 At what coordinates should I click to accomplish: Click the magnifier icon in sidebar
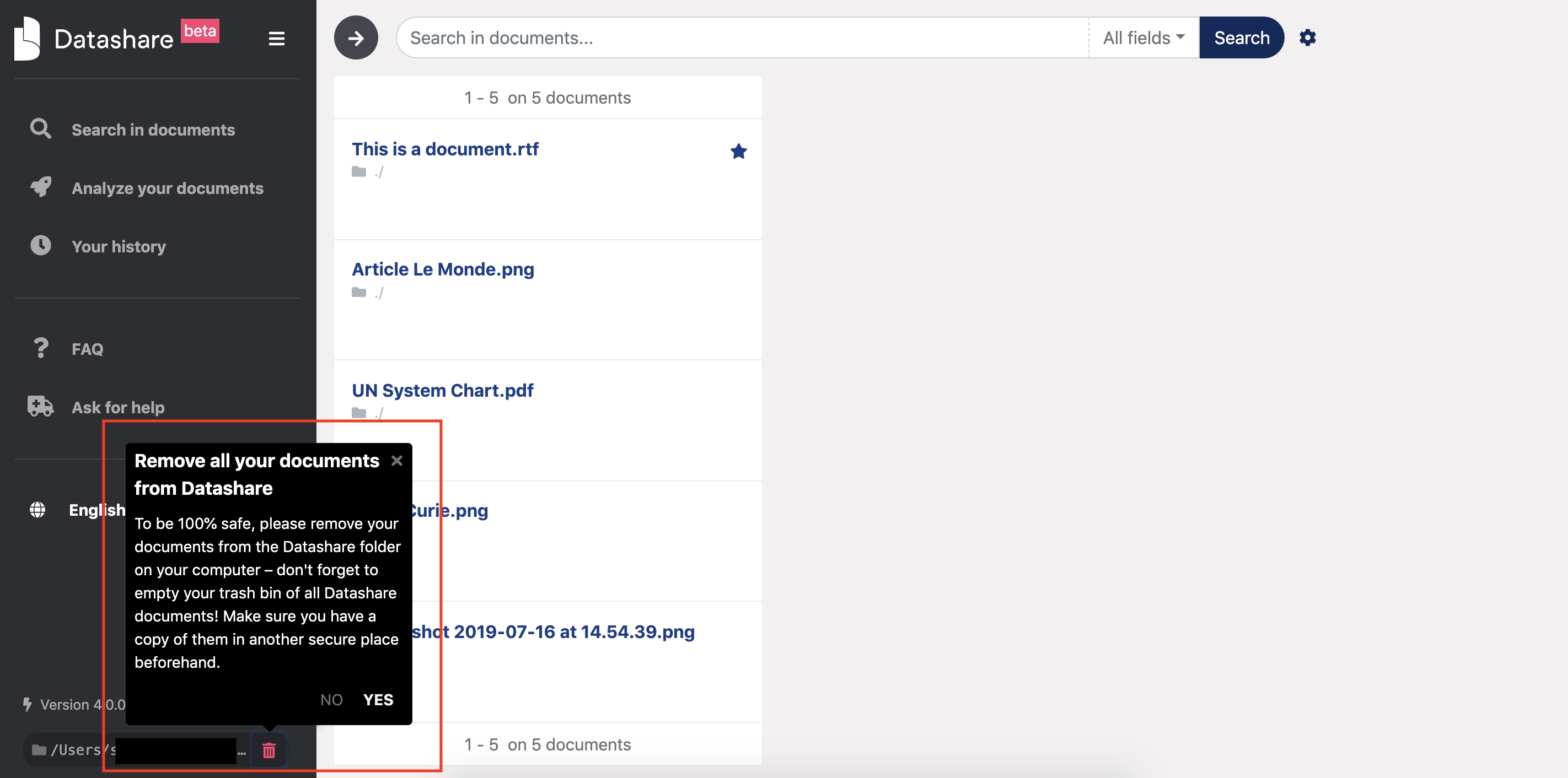tap(41, 129)
